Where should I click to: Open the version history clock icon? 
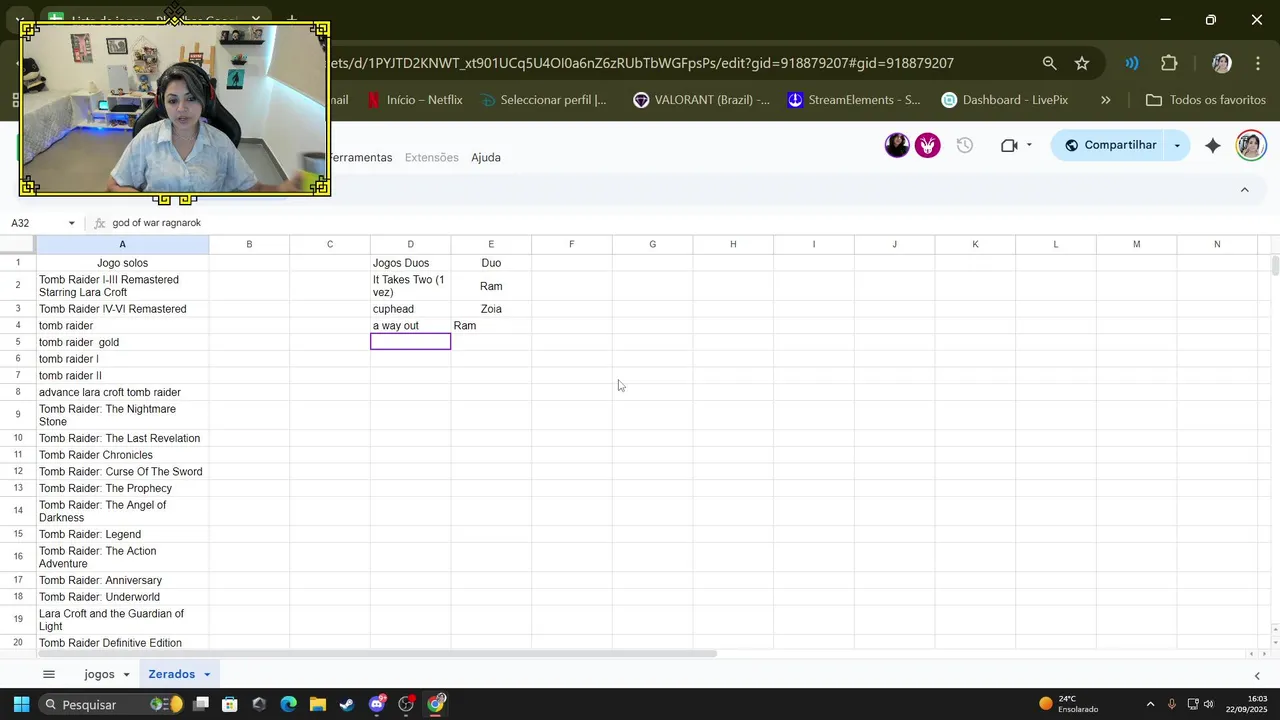(x=964, y=146)
